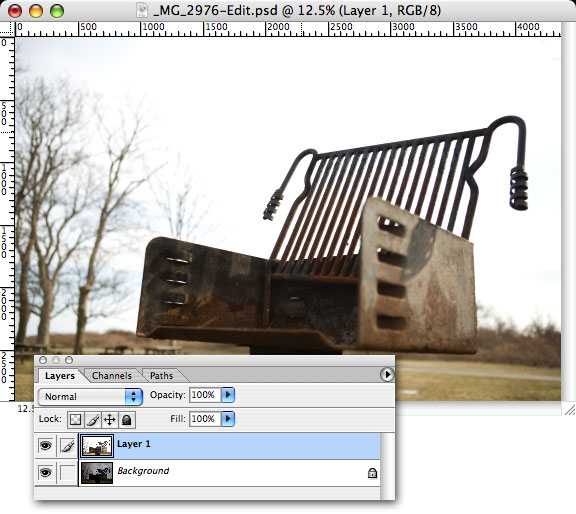The height and width of the screenshot is (514, 576).
Task: Open the Layers panel flyout menu
Action: click(386, 375)
